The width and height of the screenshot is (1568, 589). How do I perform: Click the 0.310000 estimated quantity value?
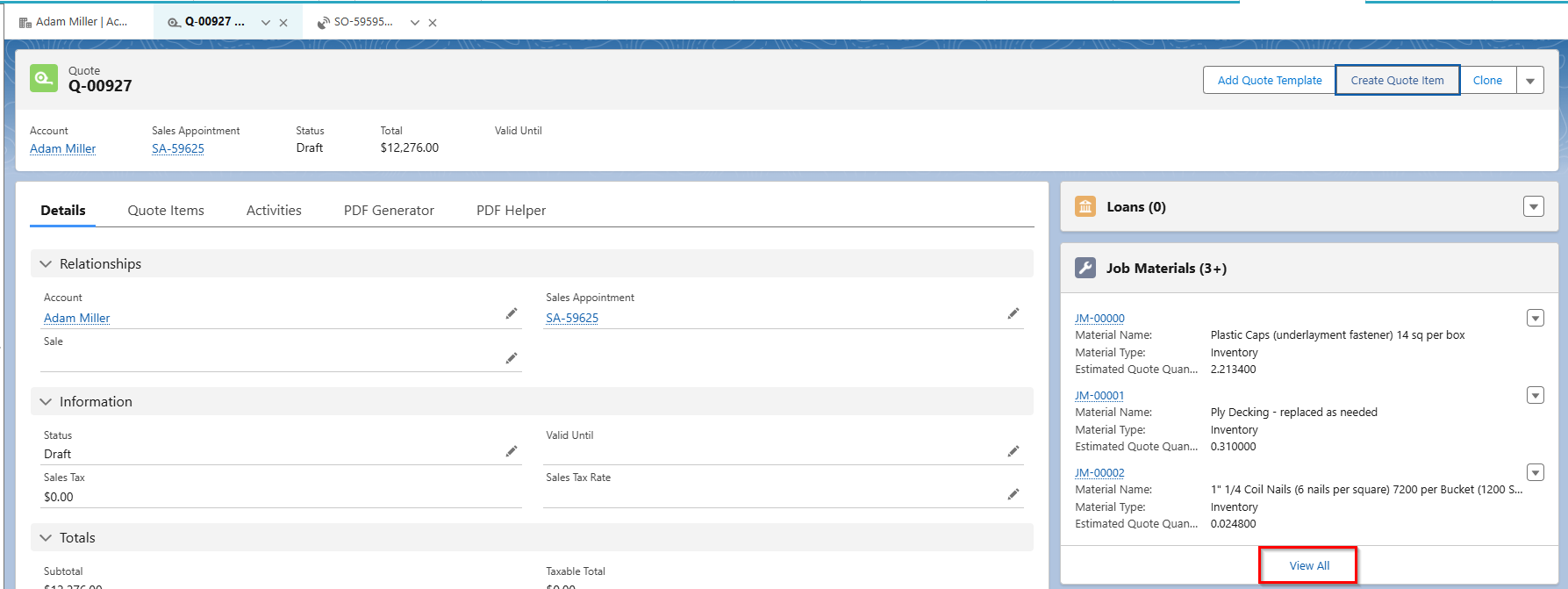pos(1233,446)
